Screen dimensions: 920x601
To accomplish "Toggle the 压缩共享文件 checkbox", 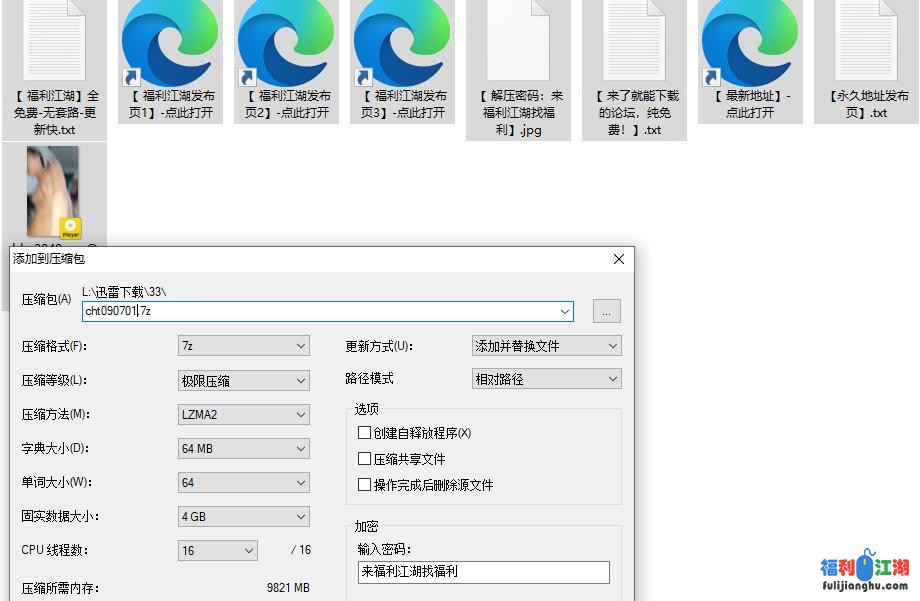I will click(365, 459).
